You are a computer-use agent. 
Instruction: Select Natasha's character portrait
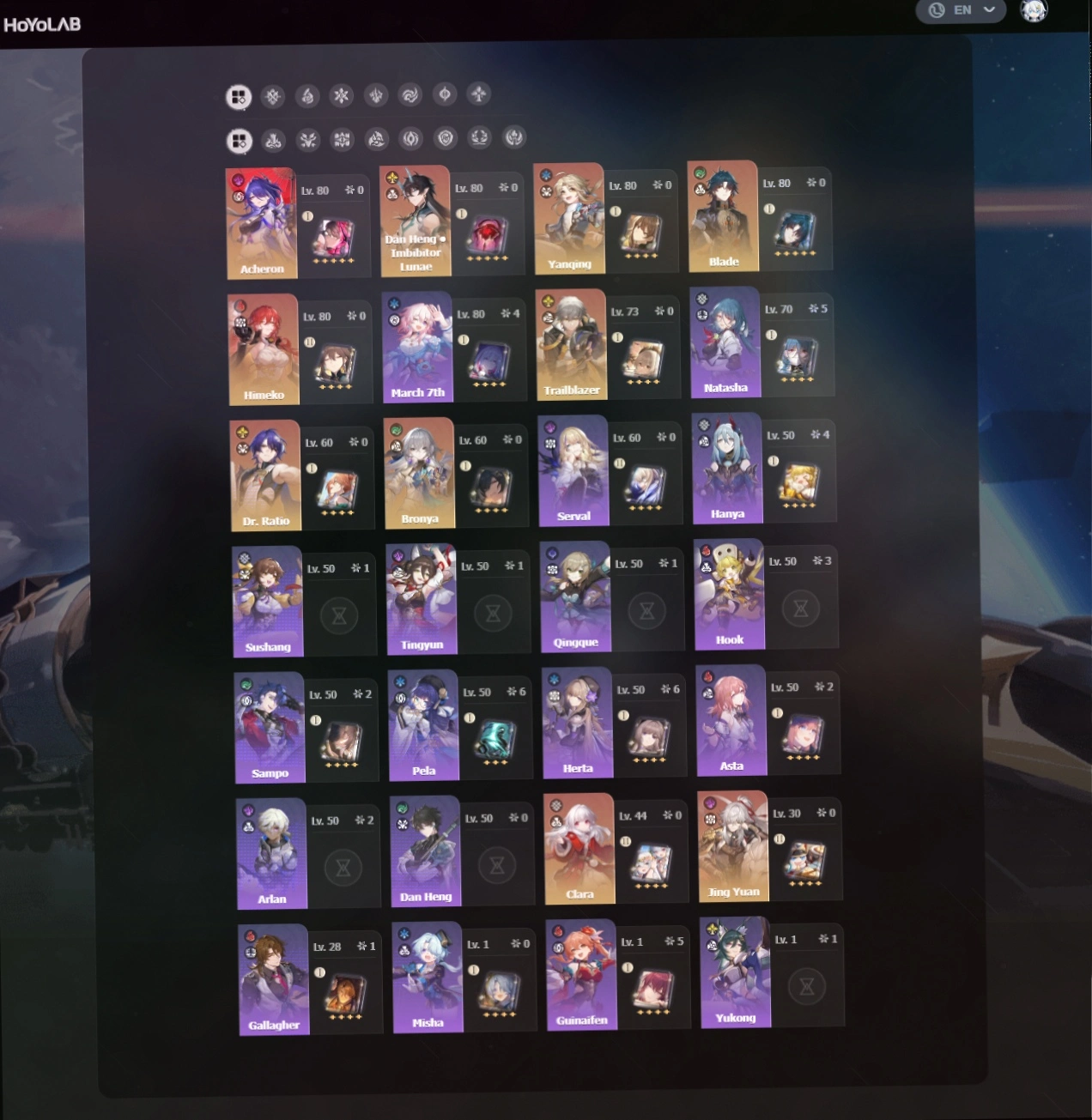pyautogui.click(x=725, y=342)
